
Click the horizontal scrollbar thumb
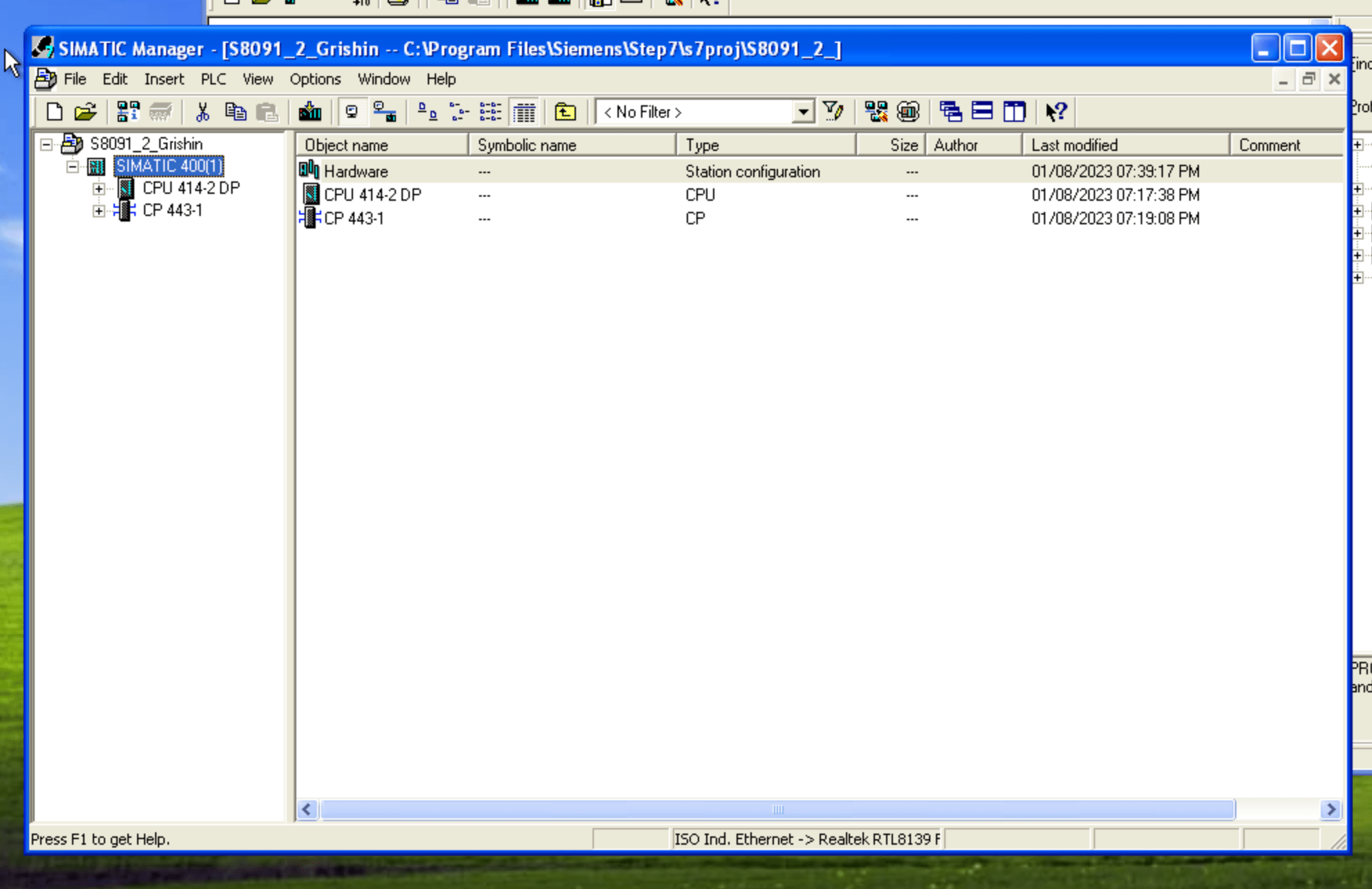pyautogui.click(x=778, y=809)
